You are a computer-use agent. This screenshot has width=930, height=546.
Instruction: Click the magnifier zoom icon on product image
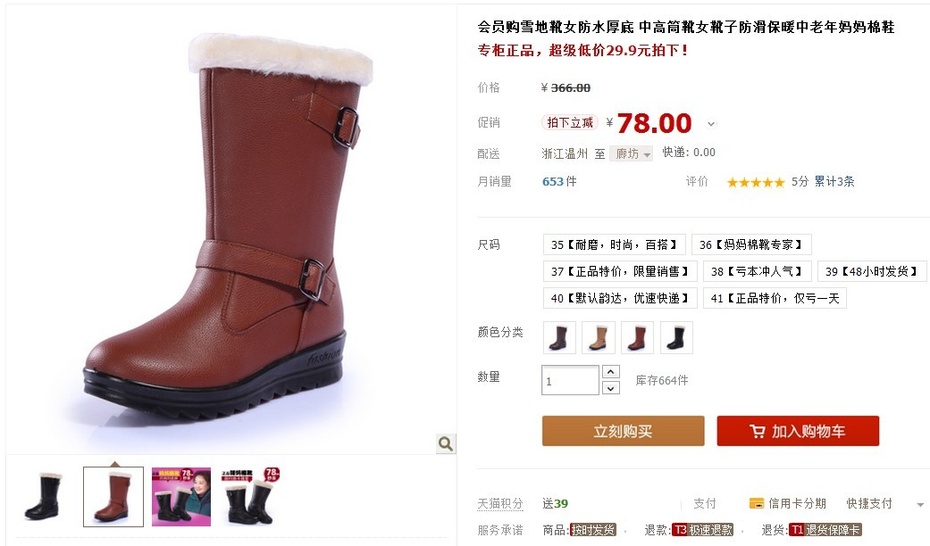point(445,443)
